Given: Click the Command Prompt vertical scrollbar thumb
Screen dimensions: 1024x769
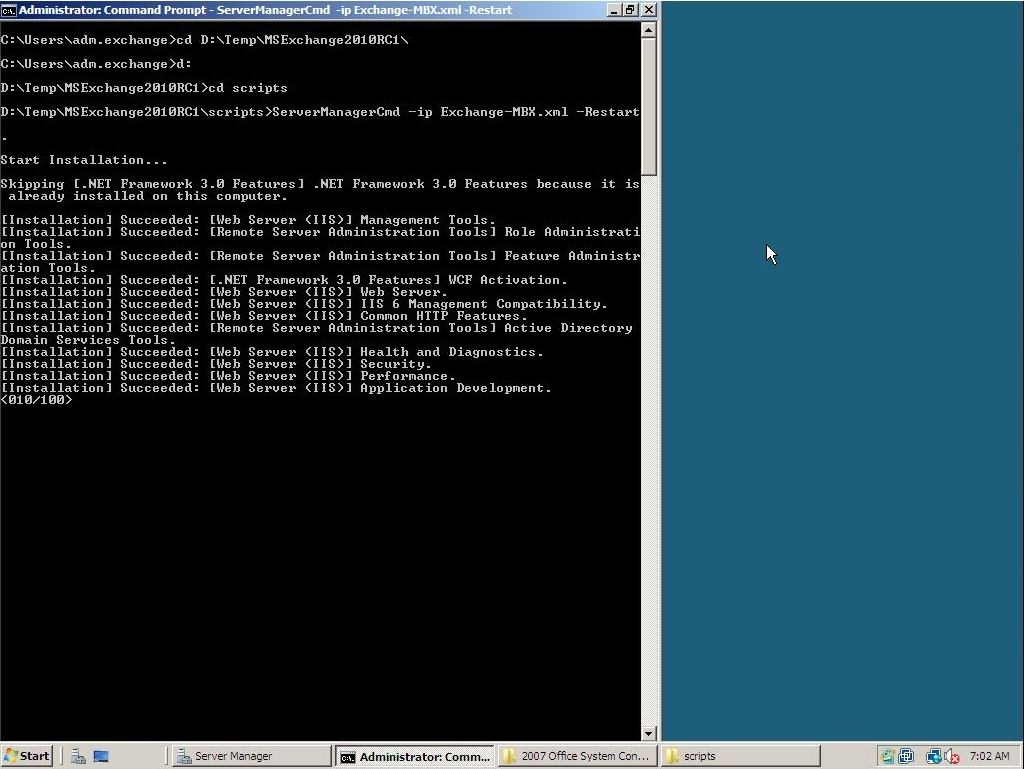Looking at the screenshot, I should click(x=648, y=106).
